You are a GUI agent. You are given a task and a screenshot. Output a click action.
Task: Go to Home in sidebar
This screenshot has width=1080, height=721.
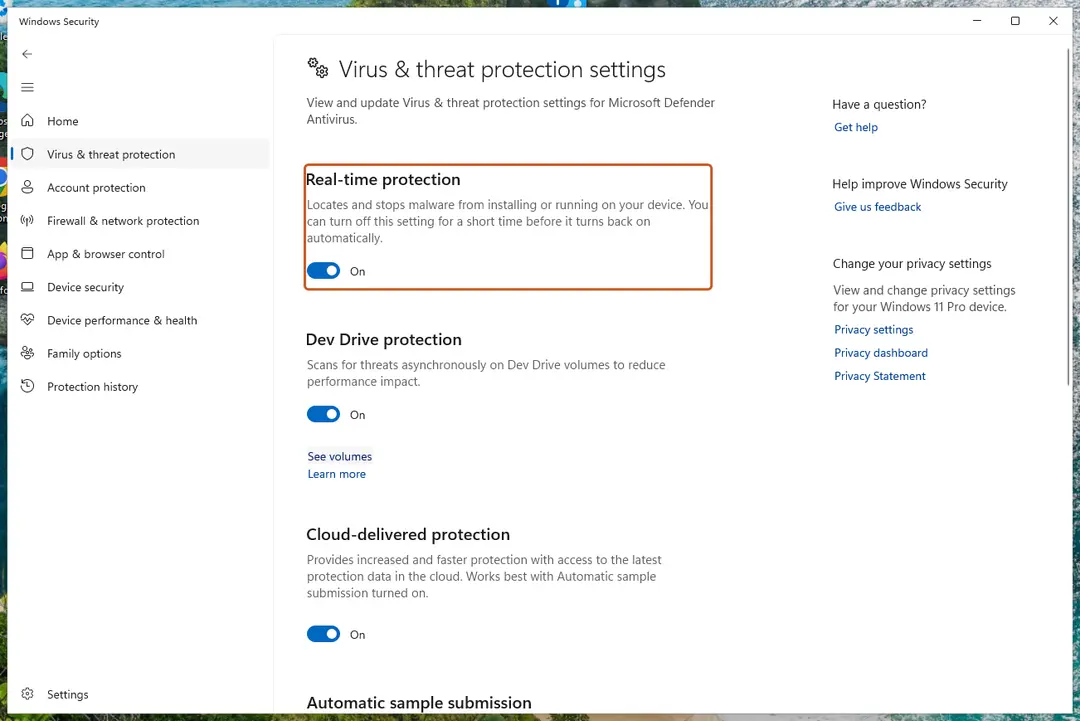click(x=140, y=121)
